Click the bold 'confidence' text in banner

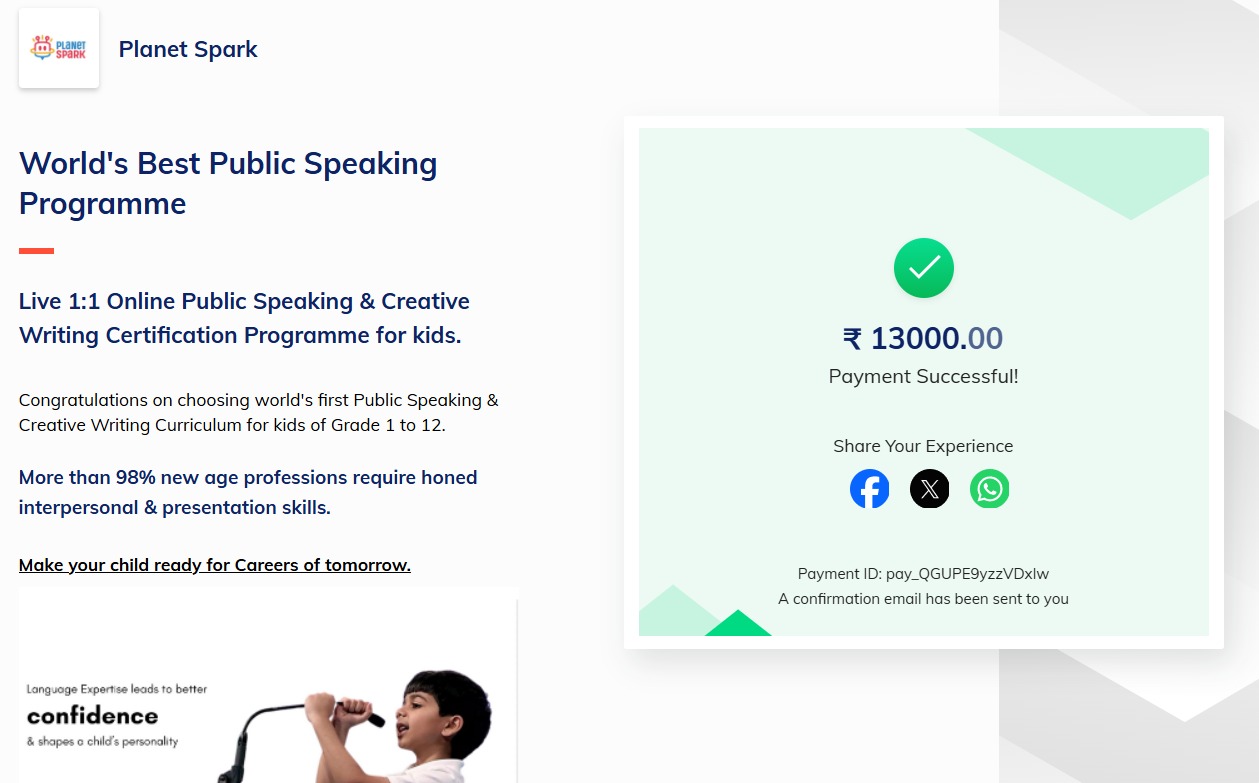tap(92, 716)
